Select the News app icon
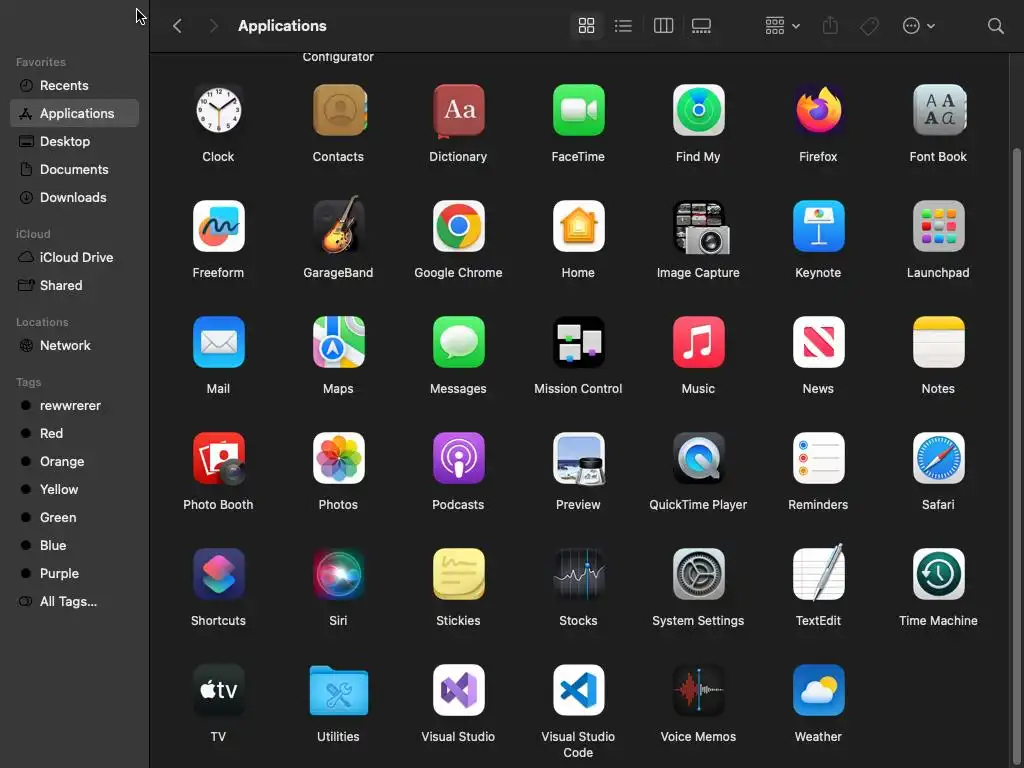Viewport: 1024px width, 768px height. click(x=818, y=342)
